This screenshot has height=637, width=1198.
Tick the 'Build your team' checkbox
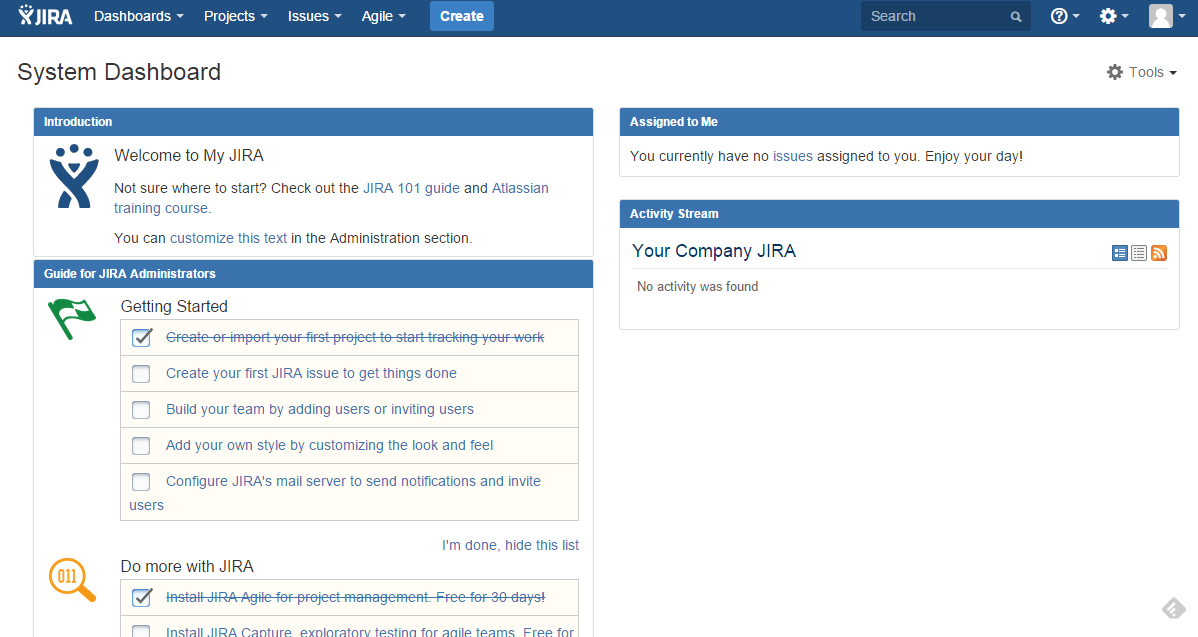click(141, 410)
